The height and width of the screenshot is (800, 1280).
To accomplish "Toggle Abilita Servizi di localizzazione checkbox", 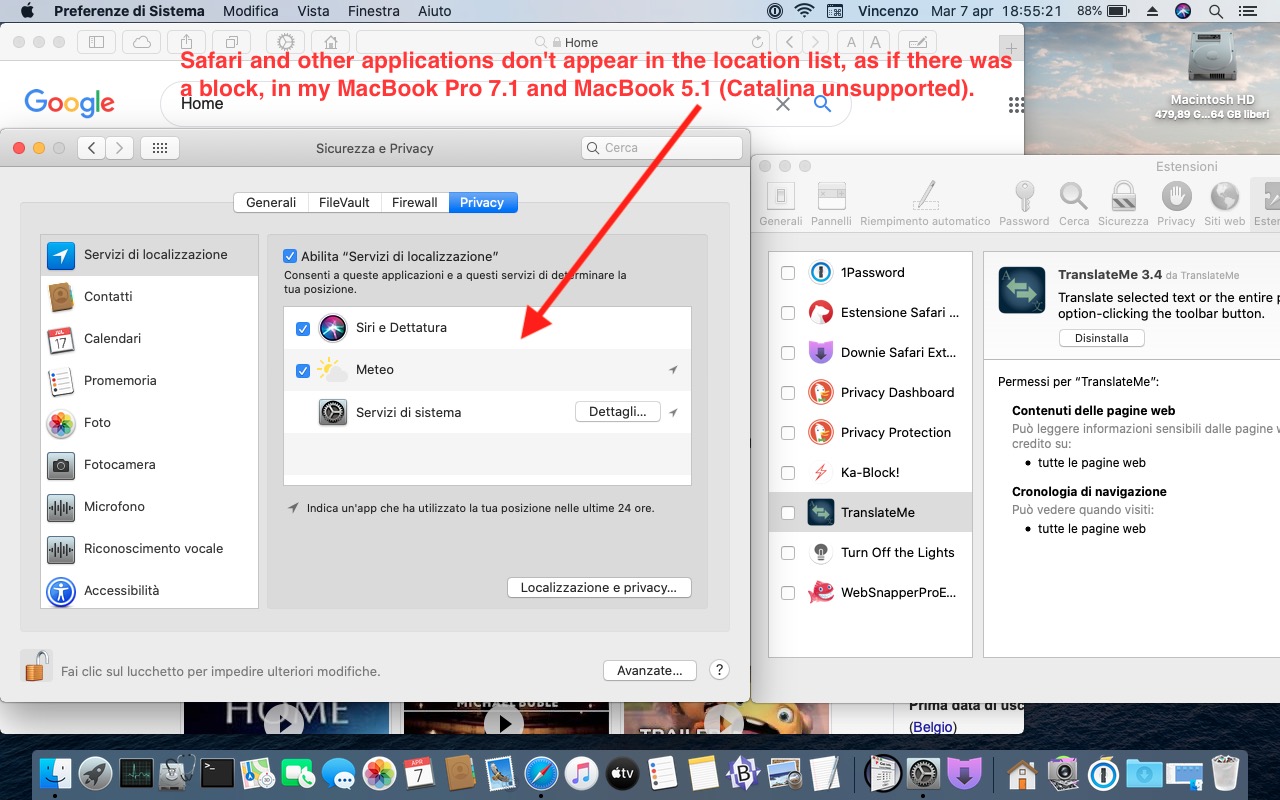I will click(290, 256).
